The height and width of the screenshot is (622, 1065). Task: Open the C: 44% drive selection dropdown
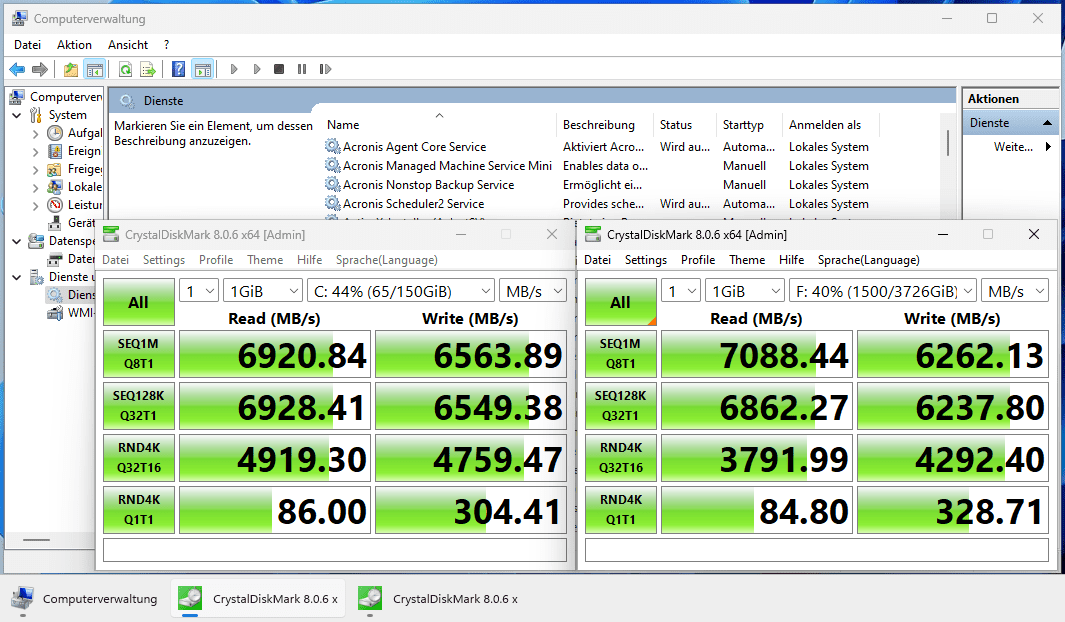401,291
